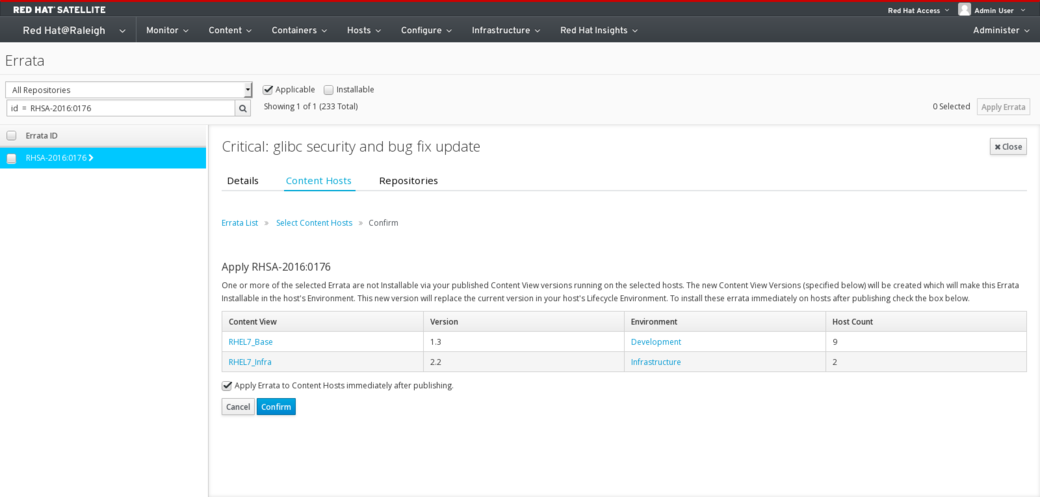Expand the Monitor menu
This screenshot has height=497, width=1040.
coord(167,31)
